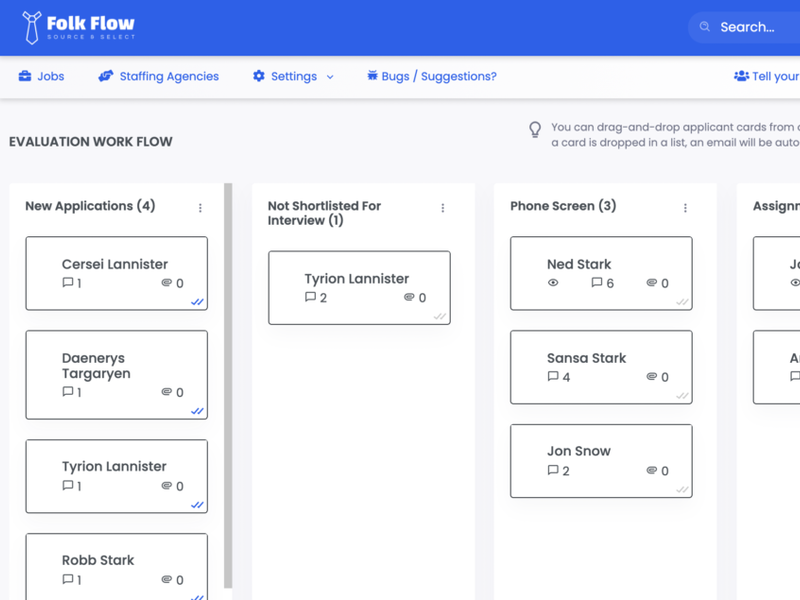
Task: Click the gray double-check mark on Jon Snow's card
Action: [x=683, y=489]
